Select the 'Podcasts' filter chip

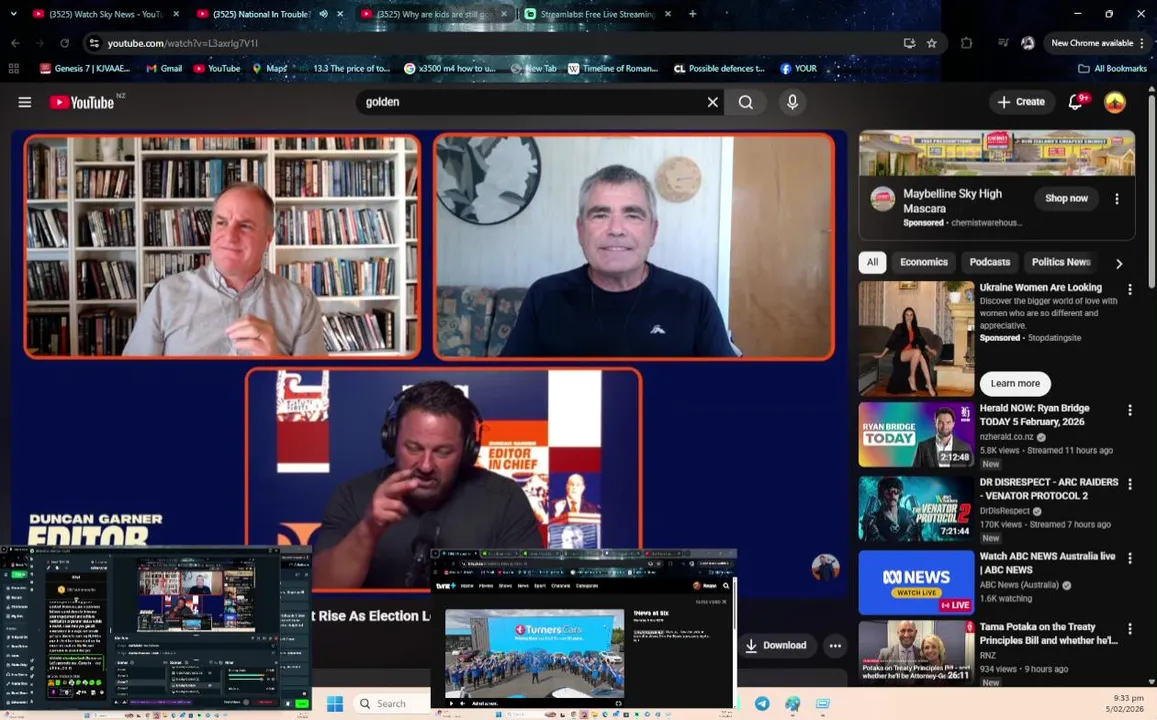pyautogui.click(x=990, y=263)
